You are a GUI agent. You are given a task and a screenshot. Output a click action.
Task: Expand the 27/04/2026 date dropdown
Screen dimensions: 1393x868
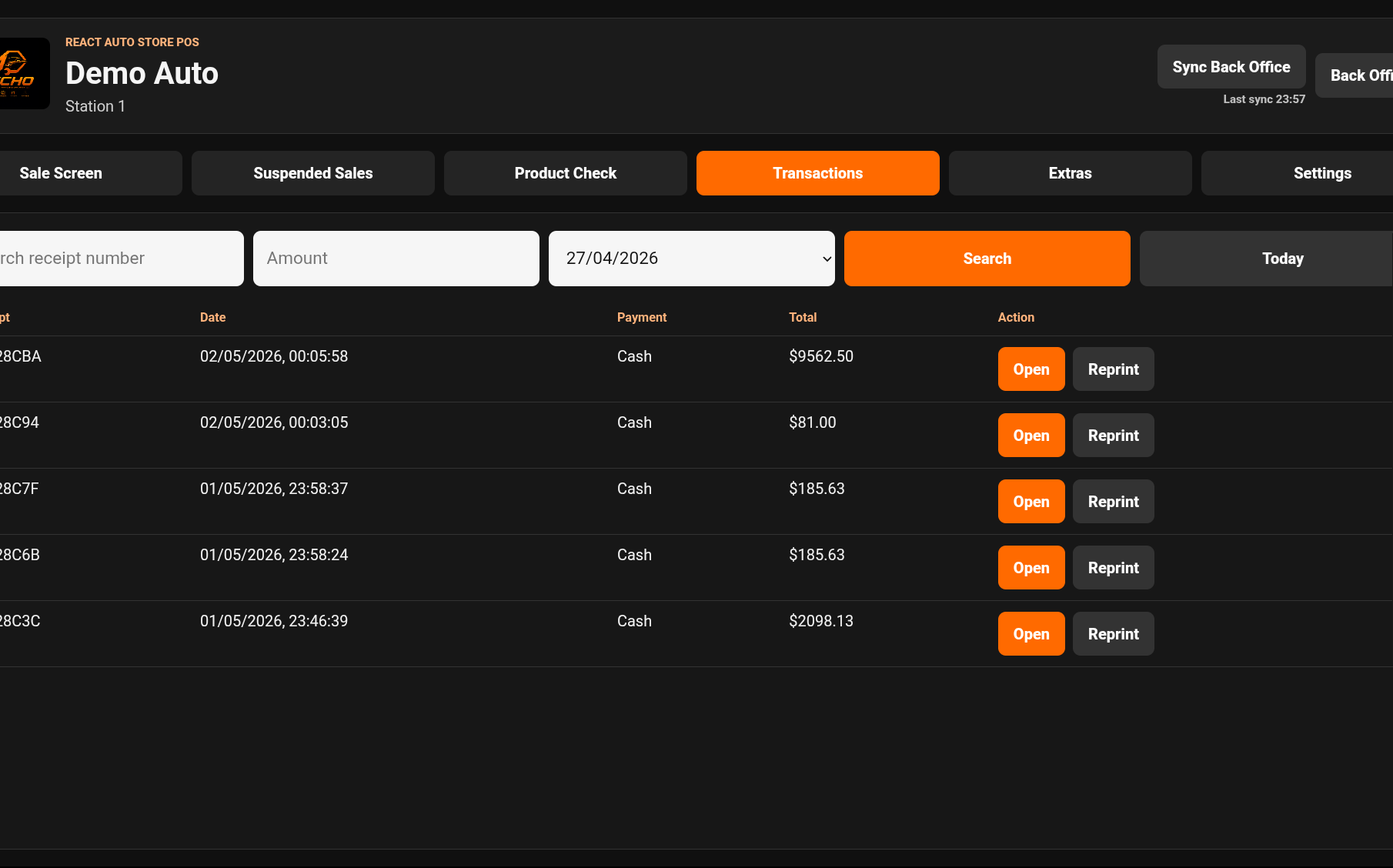pos(692,259)
